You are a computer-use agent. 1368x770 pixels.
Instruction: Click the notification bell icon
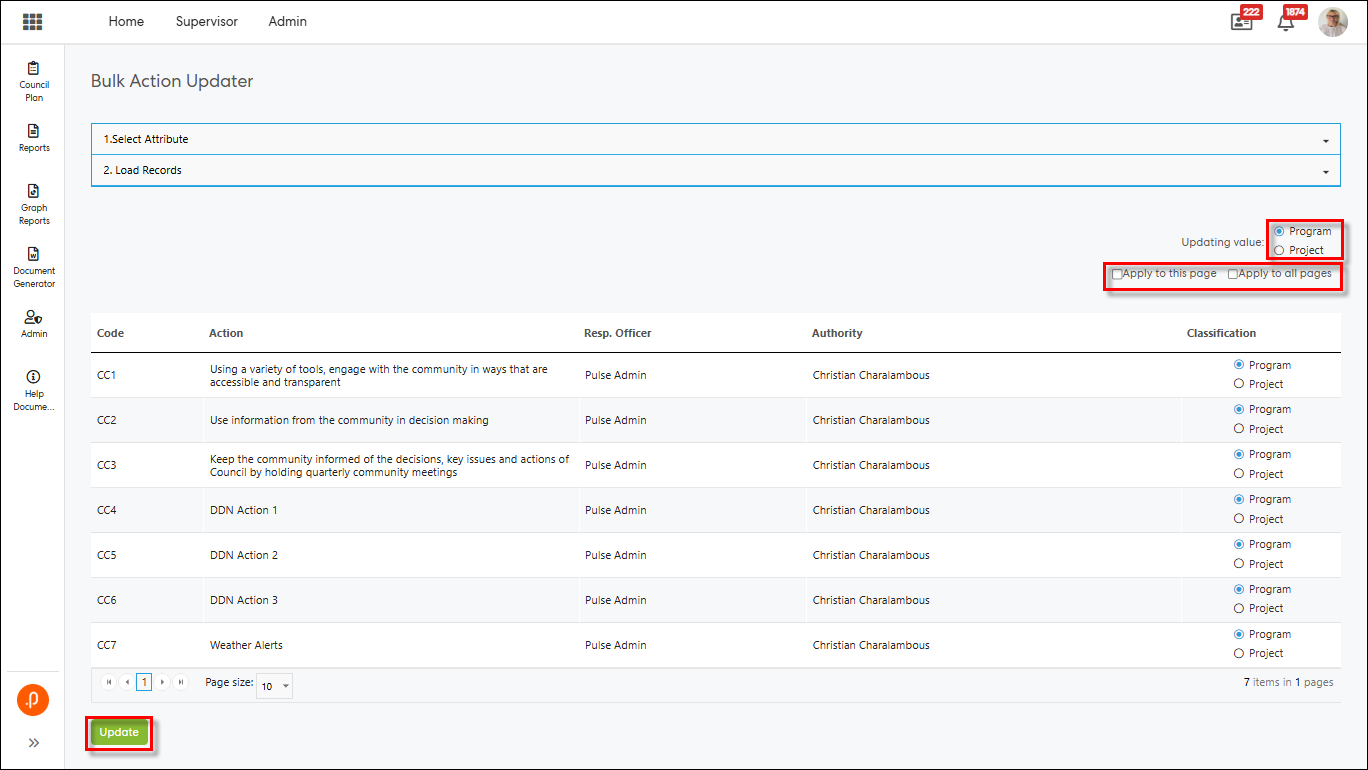tap(1286, 22)
